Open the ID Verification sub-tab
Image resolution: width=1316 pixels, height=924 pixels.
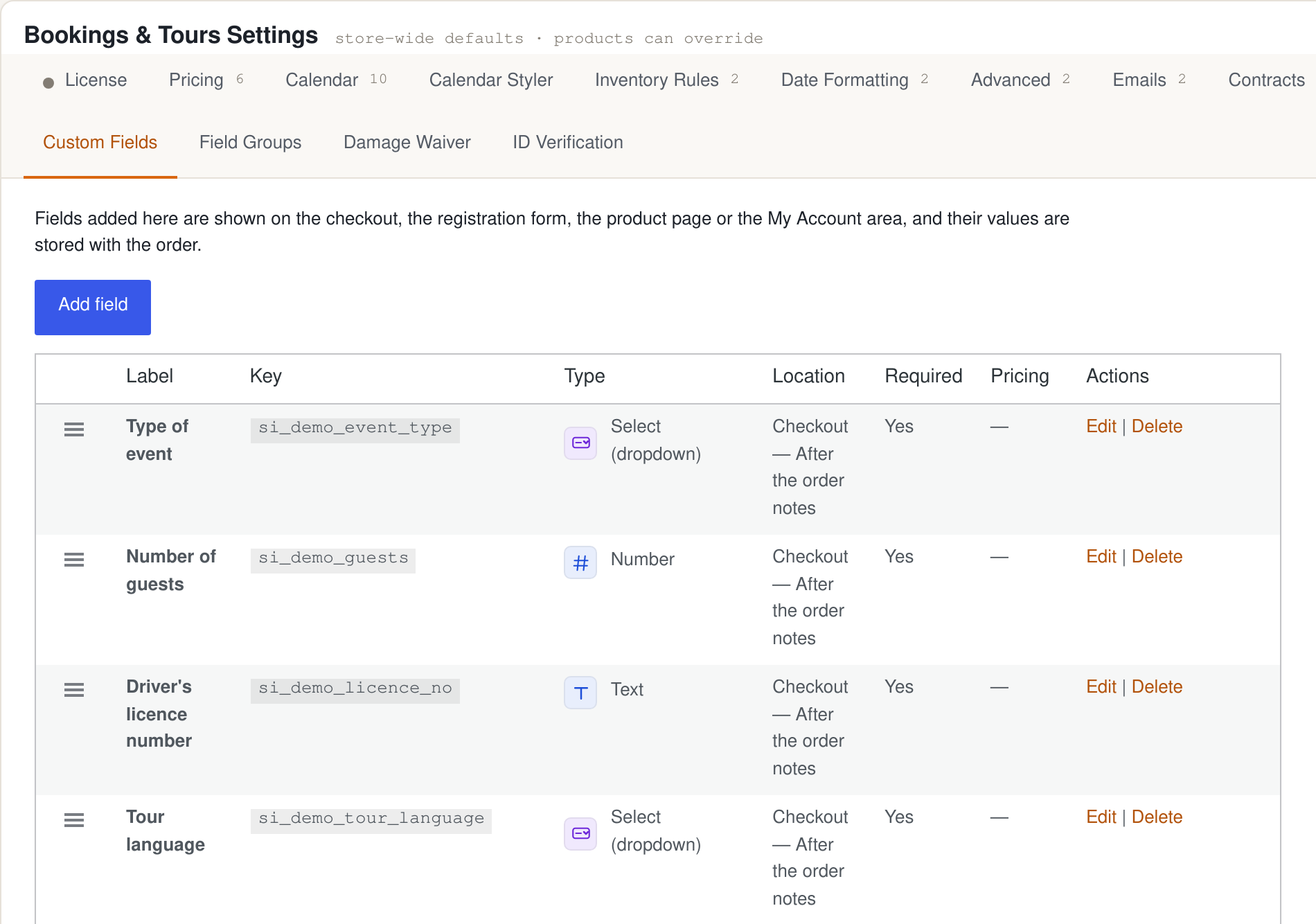pos(568,143)
